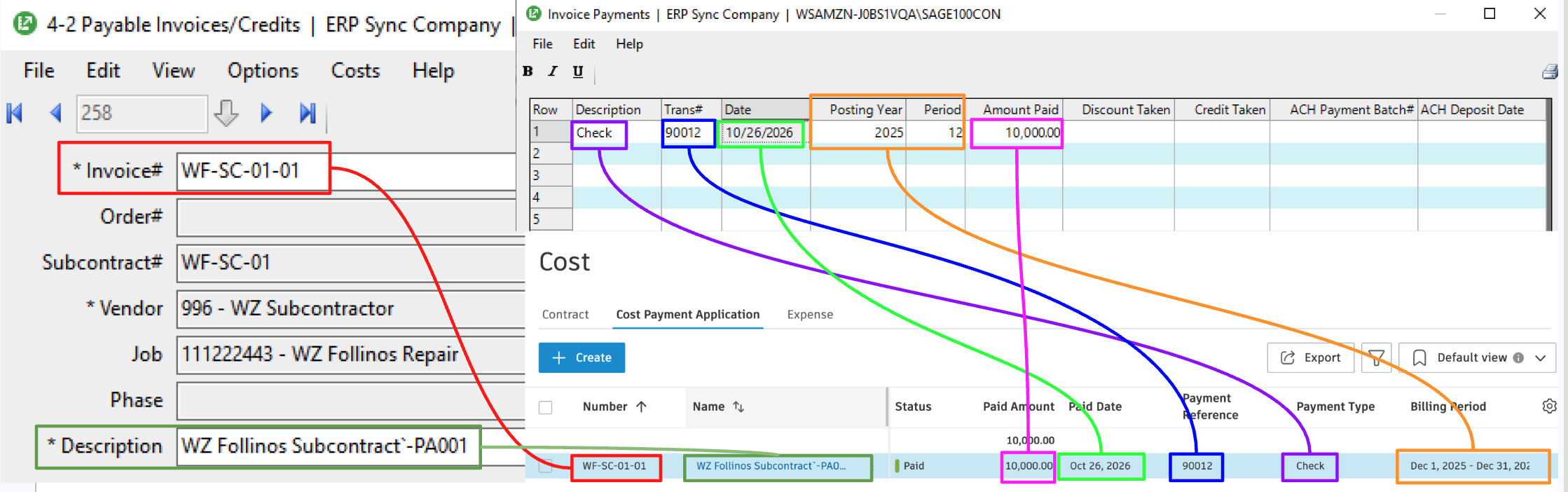Tick the WF-SC-01-01 row checkbox

point(546,466)
